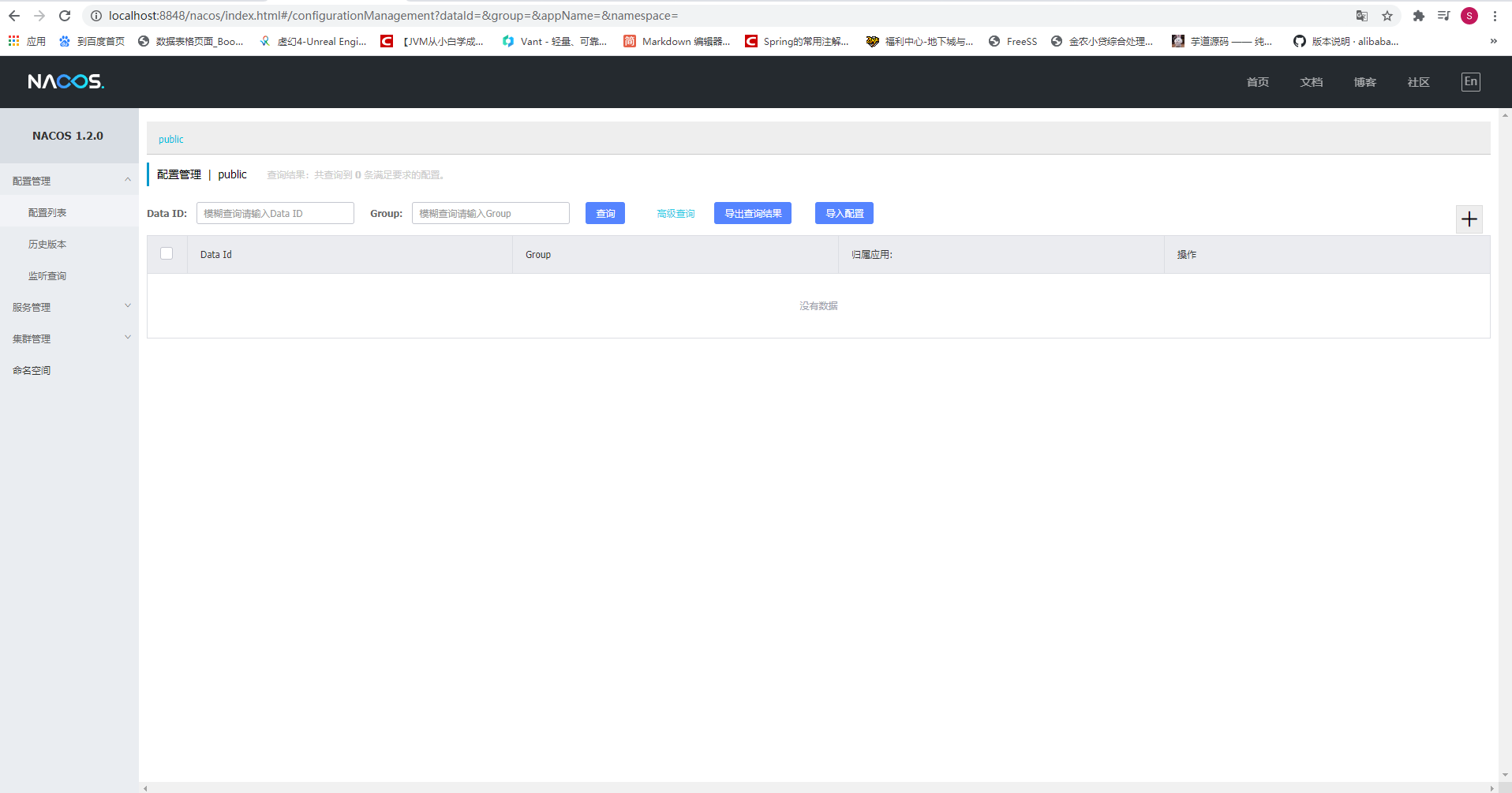
Task: Click the Nacos logo
Action: (x=65, y=81)
